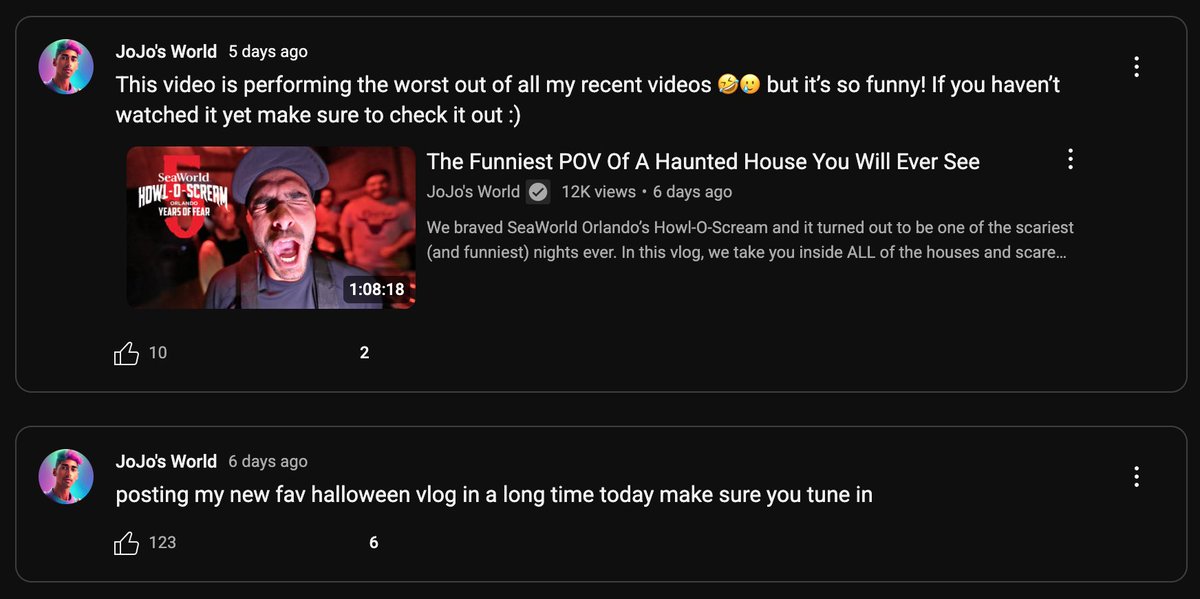This screenshot has width=1200, height=599.
Task: Open JoJo's World avatar on the second post
Action: [66, 476]
